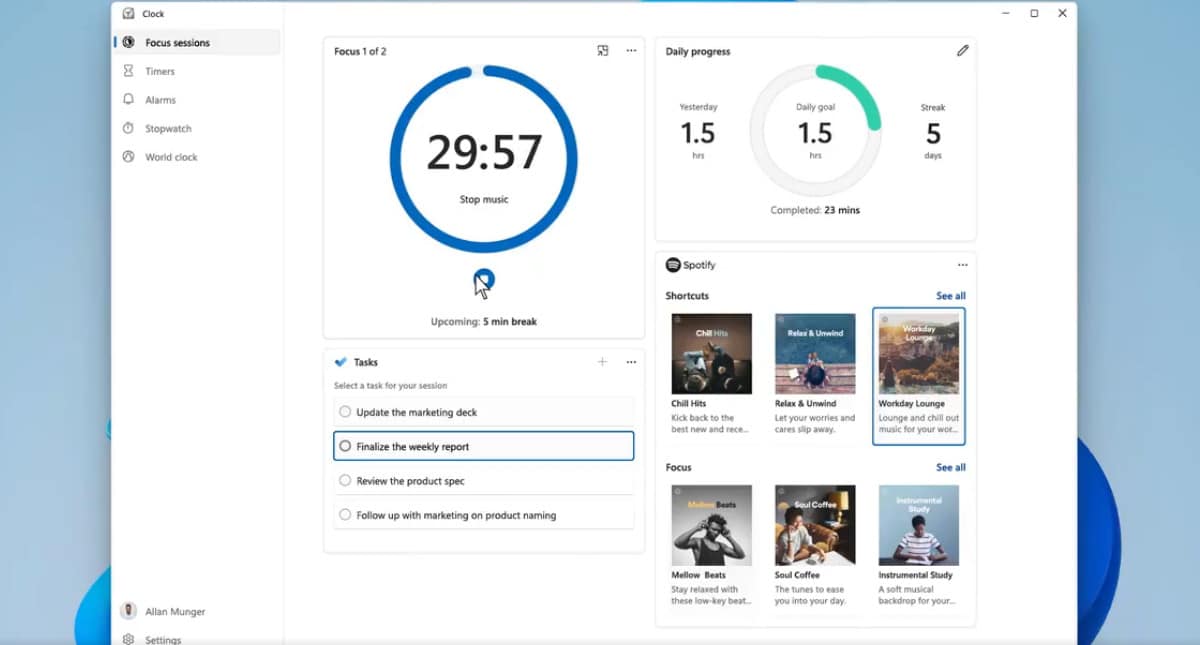Click the 29:57 timer display

[484, 152]
